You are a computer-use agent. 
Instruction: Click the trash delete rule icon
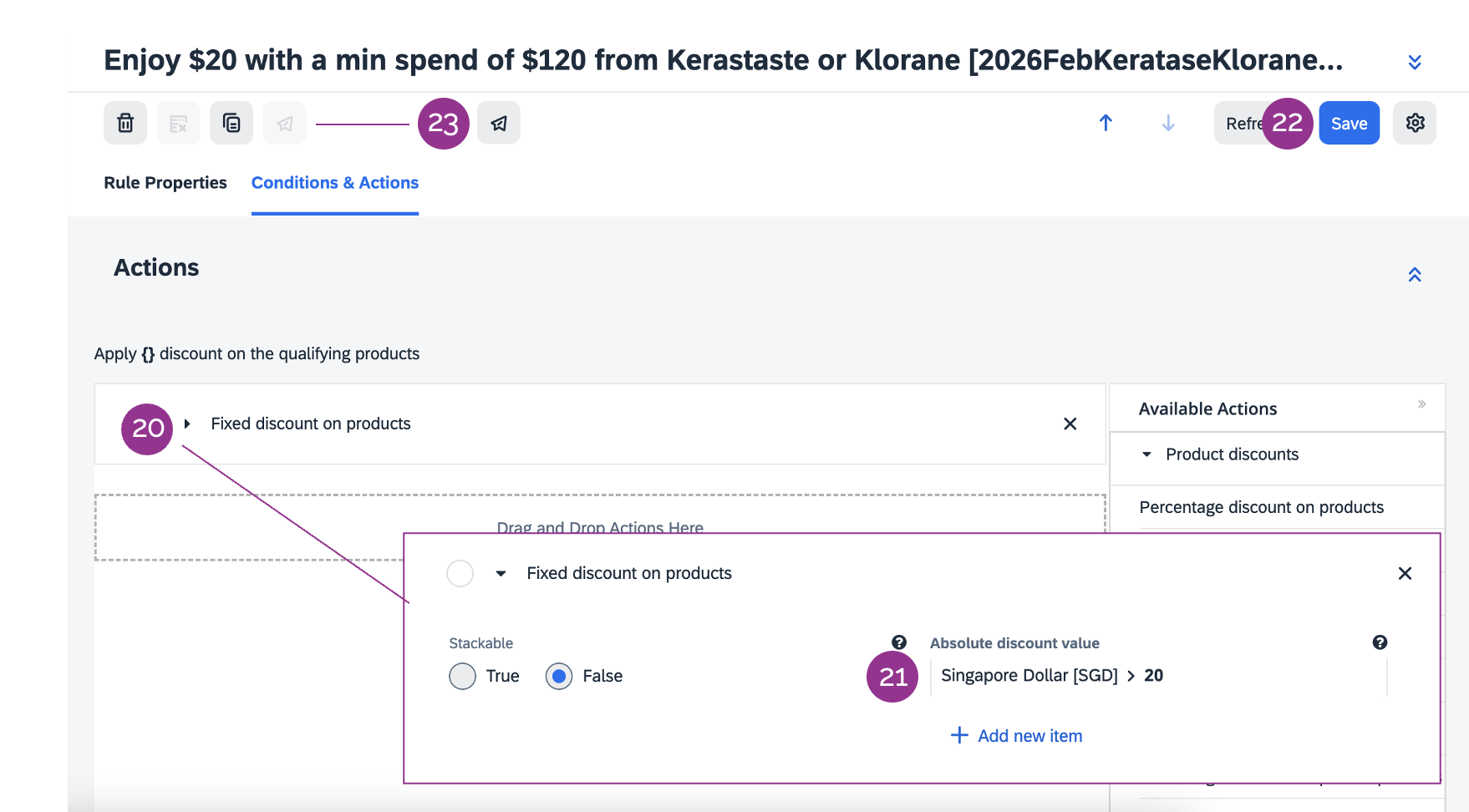pos(125,124)
